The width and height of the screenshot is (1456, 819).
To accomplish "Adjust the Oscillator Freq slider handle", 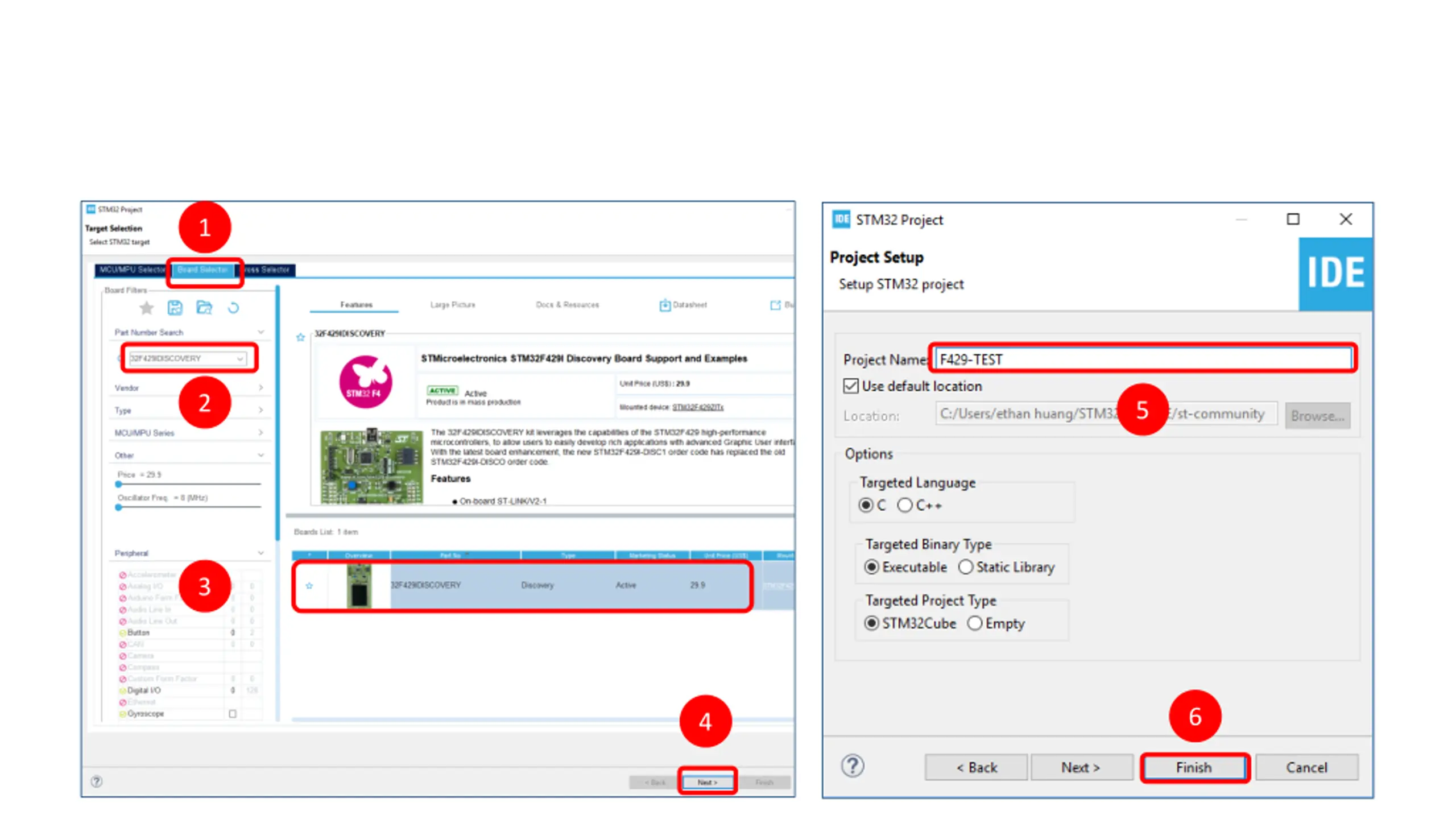I will point(118,507).
